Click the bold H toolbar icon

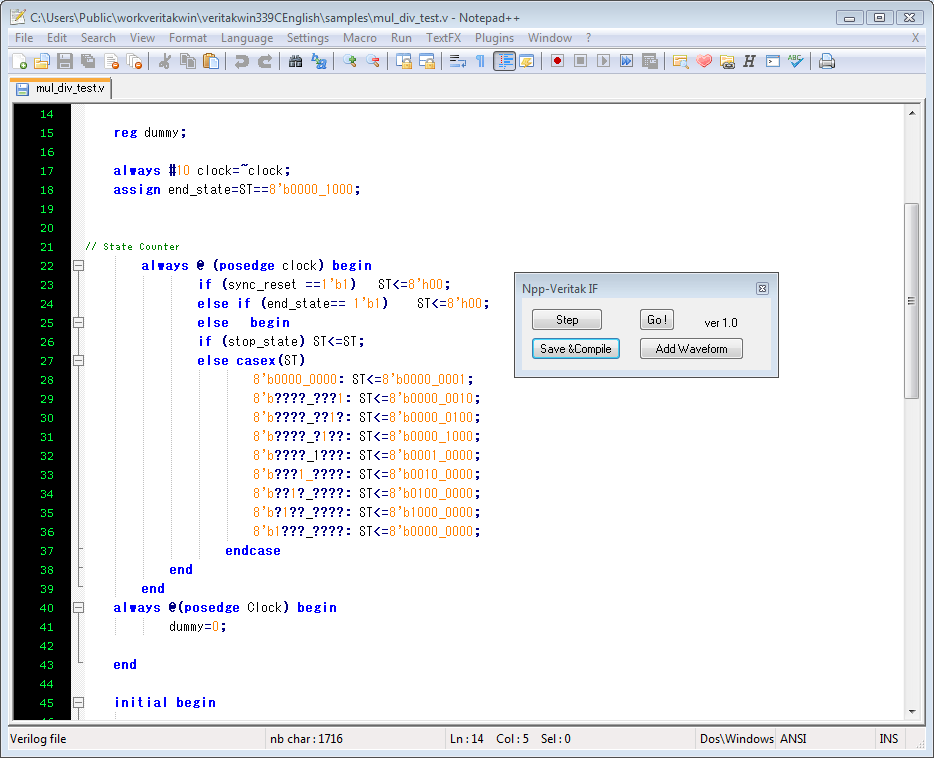[x=749, y=61]
